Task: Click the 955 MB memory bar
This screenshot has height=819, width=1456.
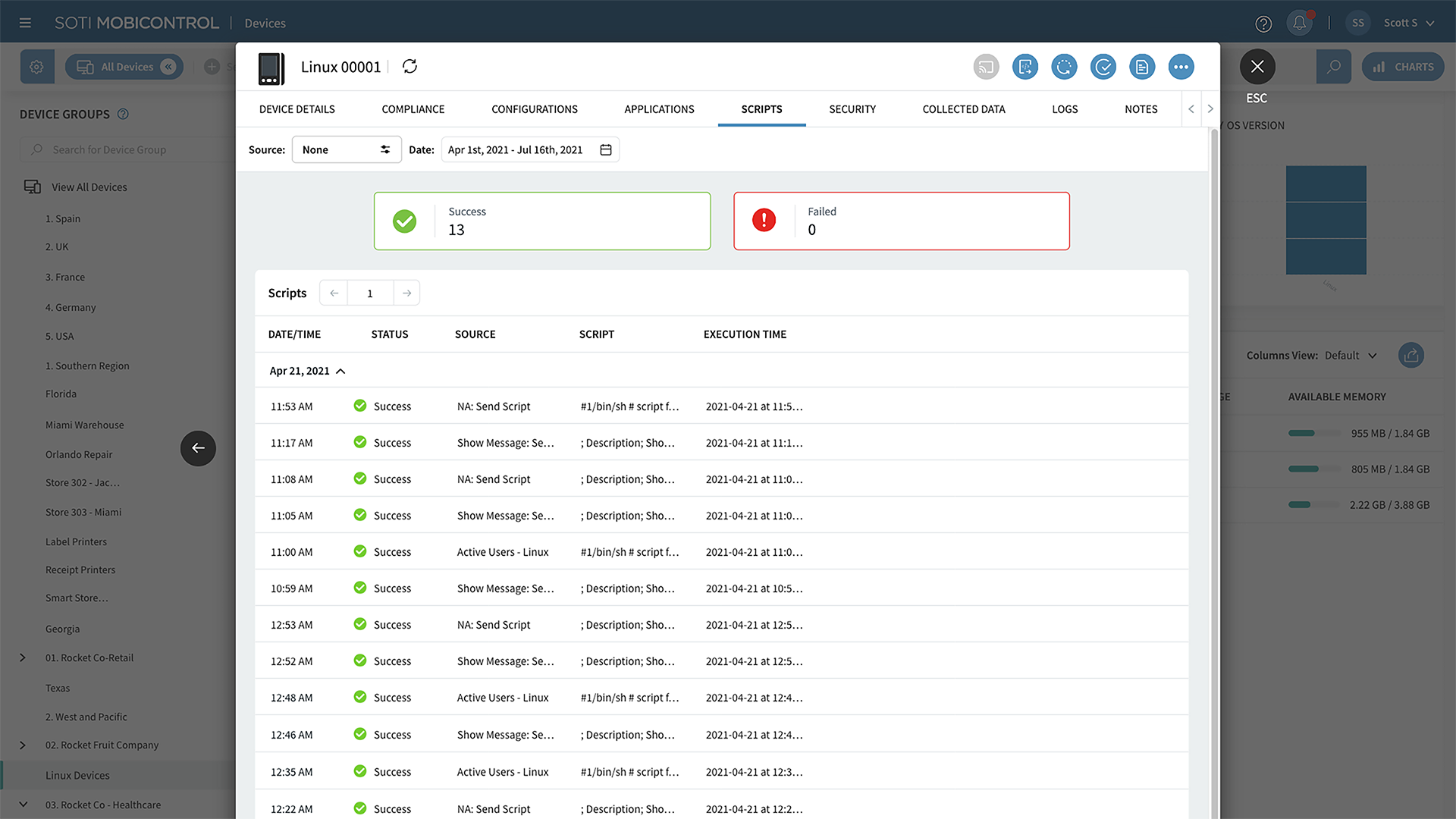Action: (1314, 433)
